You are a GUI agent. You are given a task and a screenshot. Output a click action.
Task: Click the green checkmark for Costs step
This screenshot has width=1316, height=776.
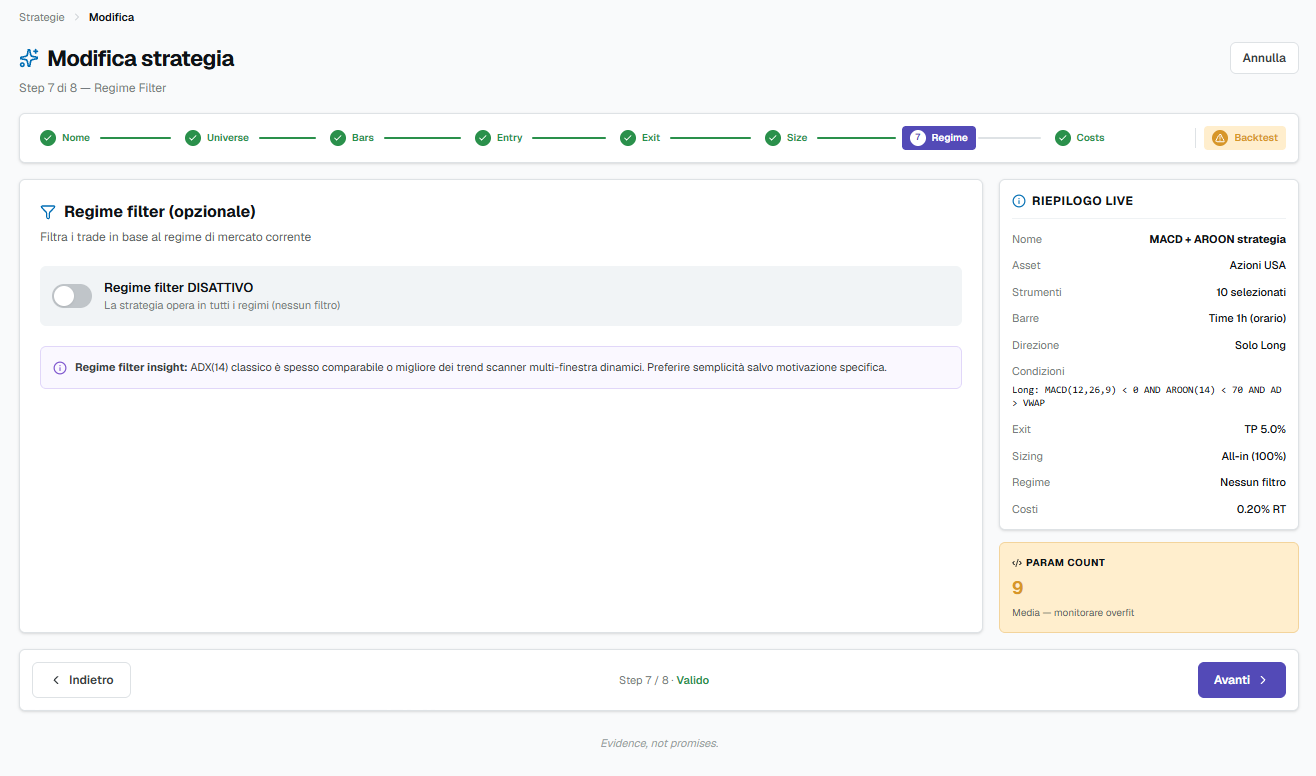(x=1063, y=138)
